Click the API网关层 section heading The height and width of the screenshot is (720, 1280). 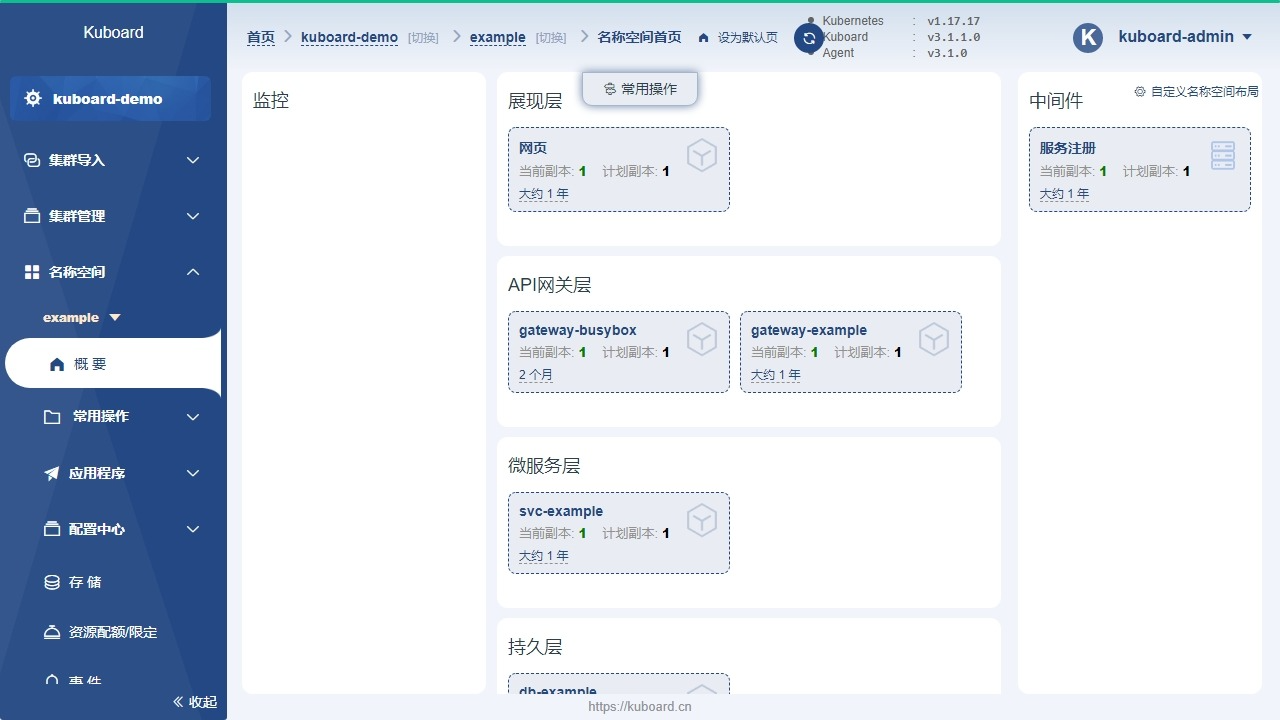[x=550, y=285]
